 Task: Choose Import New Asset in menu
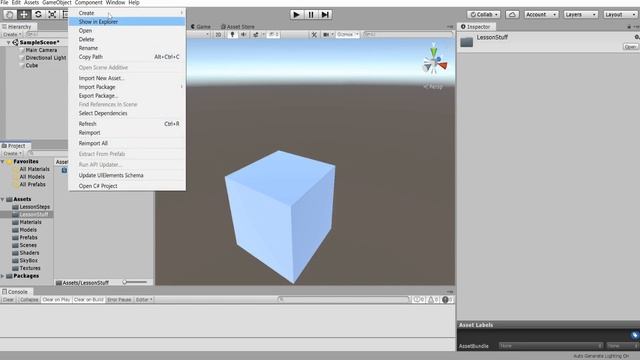(127, 78)
